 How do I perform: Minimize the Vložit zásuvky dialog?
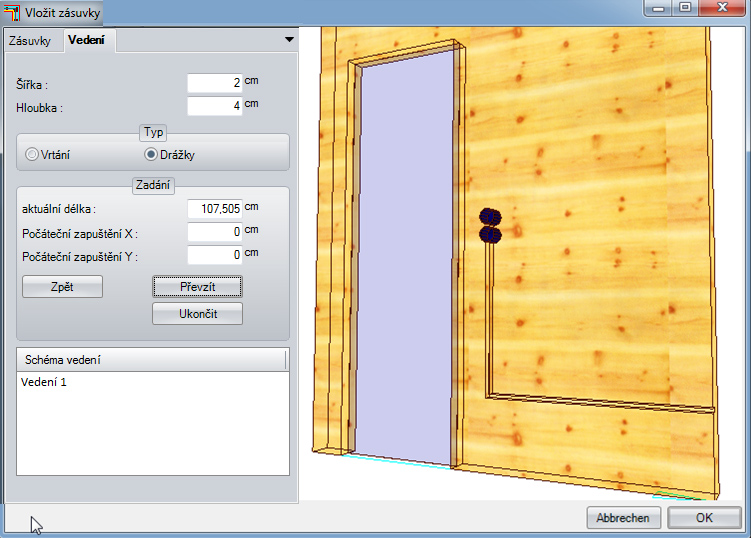pos(659,8)
